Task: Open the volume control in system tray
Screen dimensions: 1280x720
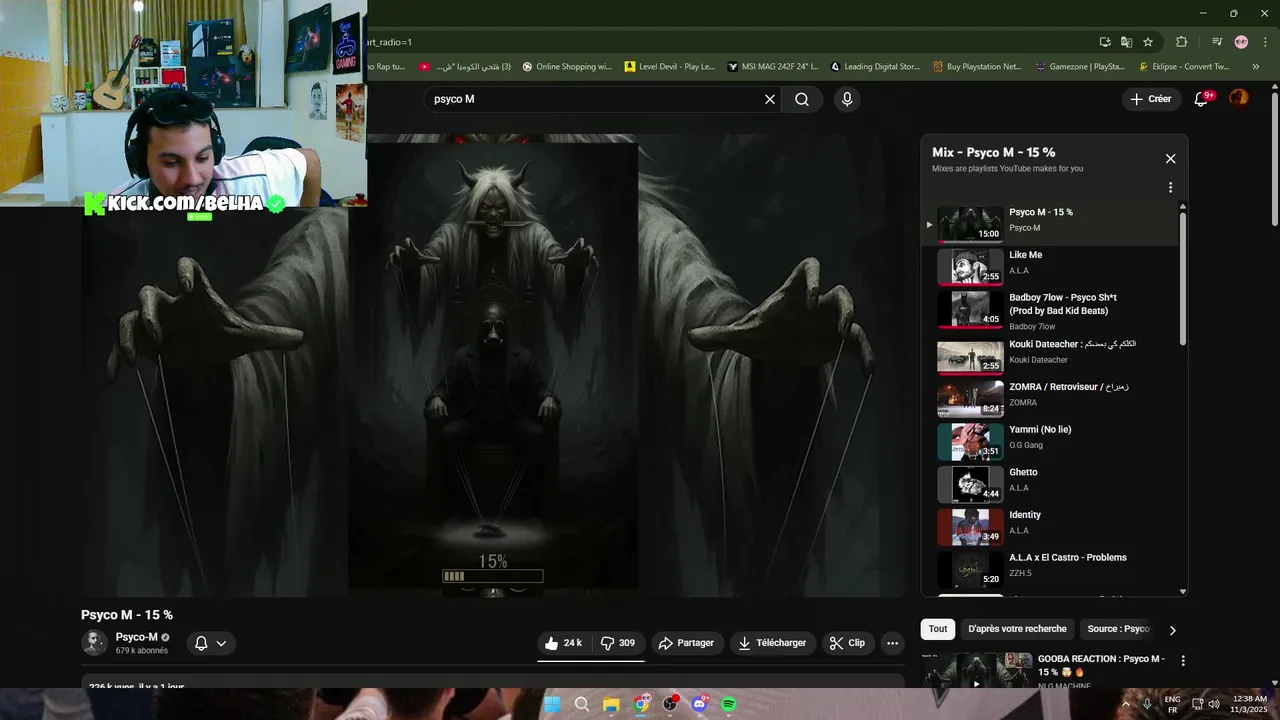Action: pos(1214,704)
